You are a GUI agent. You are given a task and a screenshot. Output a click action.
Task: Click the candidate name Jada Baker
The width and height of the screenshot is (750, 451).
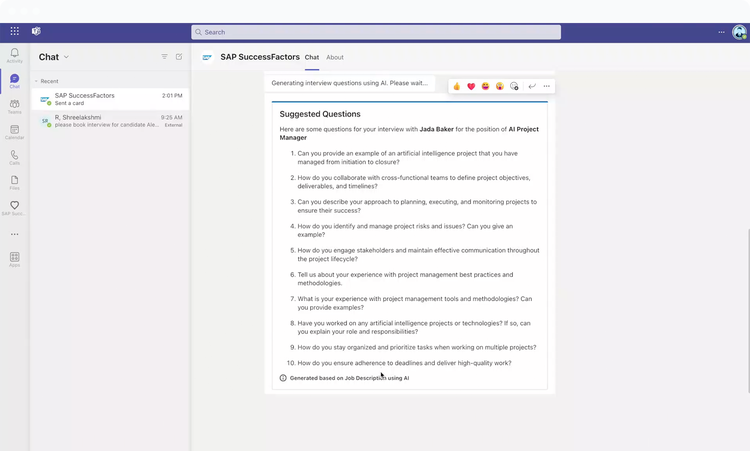436,129
